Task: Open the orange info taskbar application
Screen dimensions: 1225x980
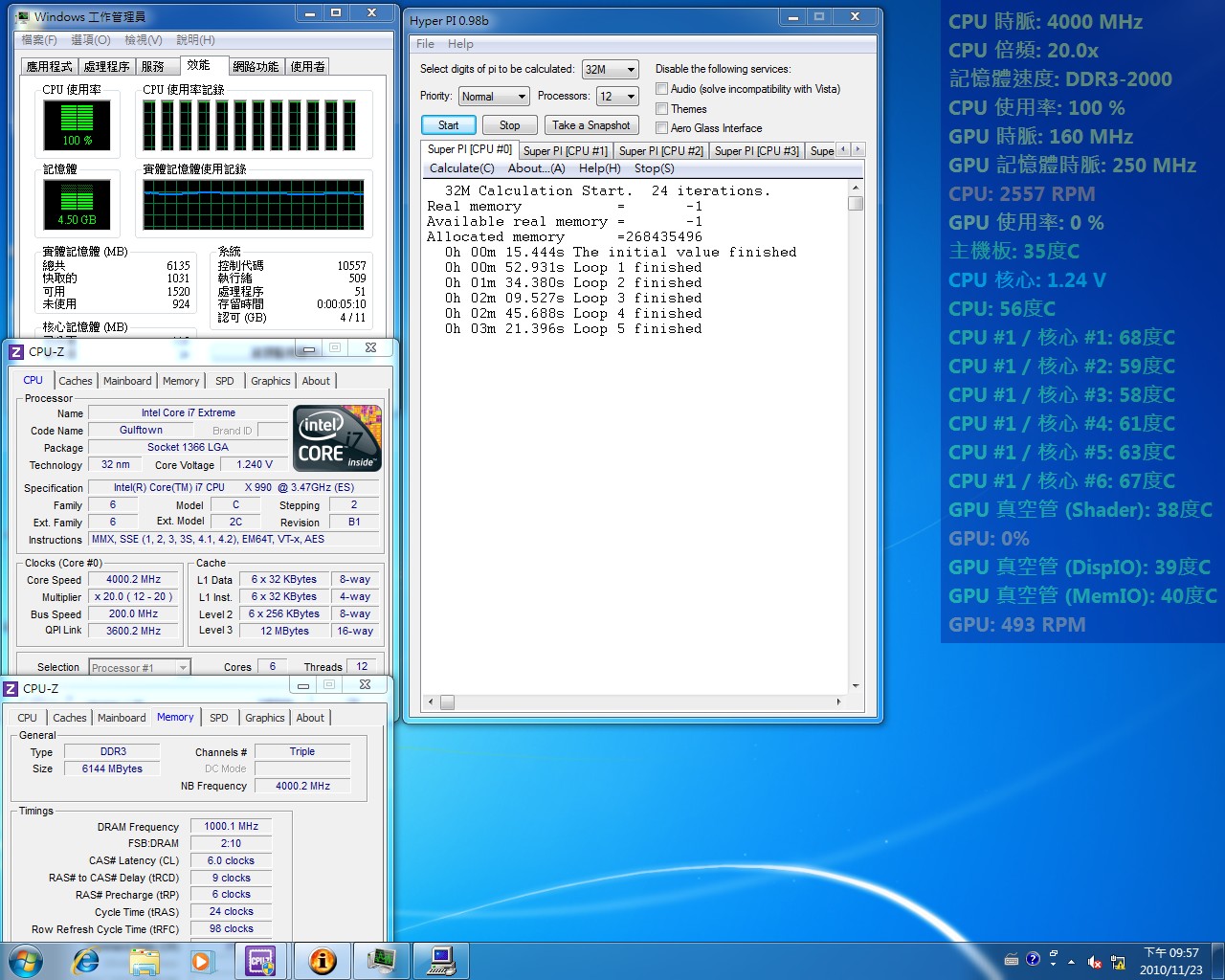Action: click(323, 960)
